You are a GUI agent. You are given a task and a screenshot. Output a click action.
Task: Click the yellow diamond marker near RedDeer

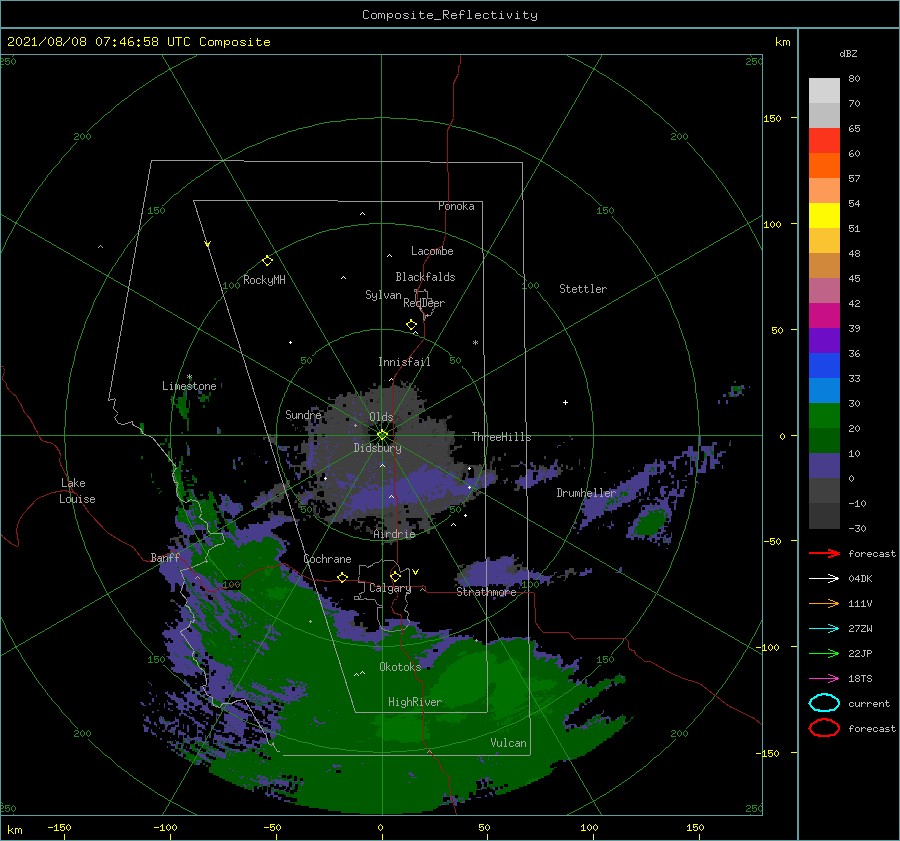click(411, 324)
